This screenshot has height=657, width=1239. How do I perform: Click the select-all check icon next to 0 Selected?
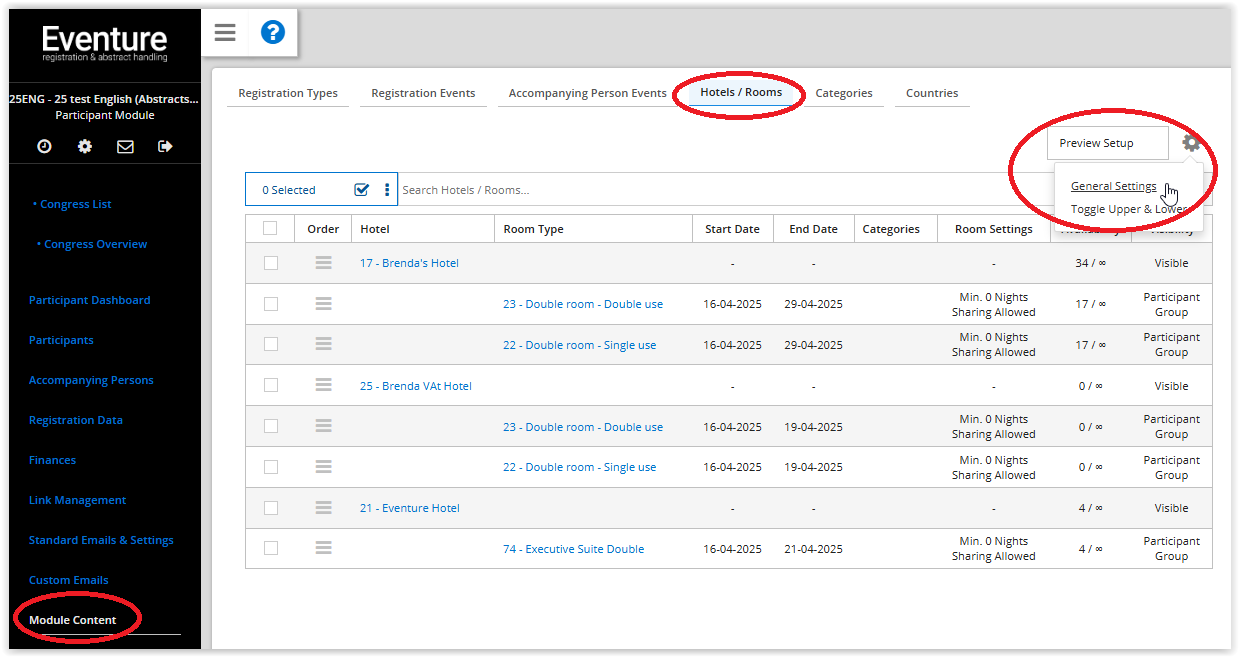coord(362,190)
